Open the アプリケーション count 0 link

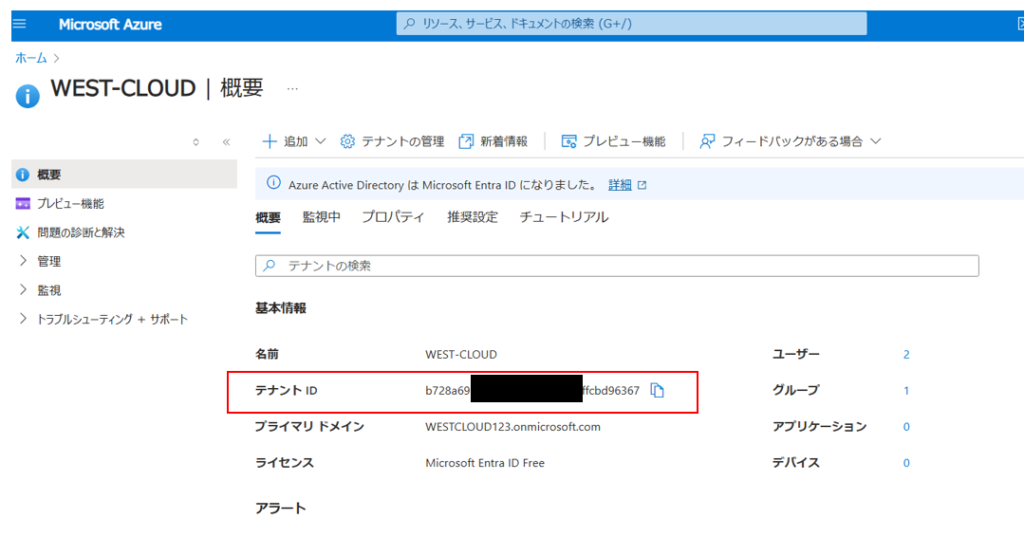point(906,427)
